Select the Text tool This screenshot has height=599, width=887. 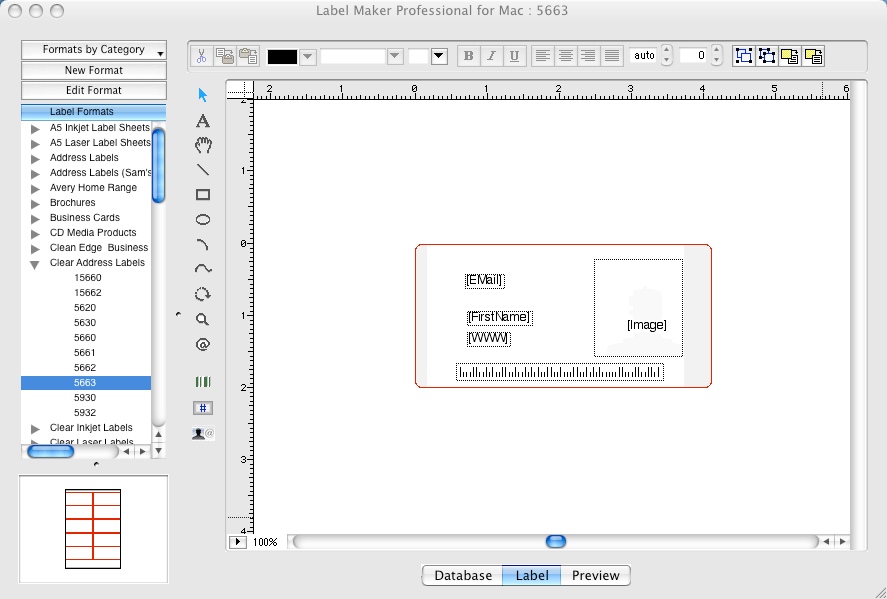click(x=202, y=120)
